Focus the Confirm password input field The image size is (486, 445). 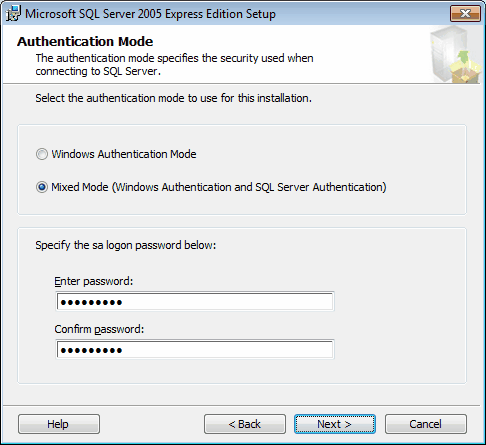coord(195,349)
